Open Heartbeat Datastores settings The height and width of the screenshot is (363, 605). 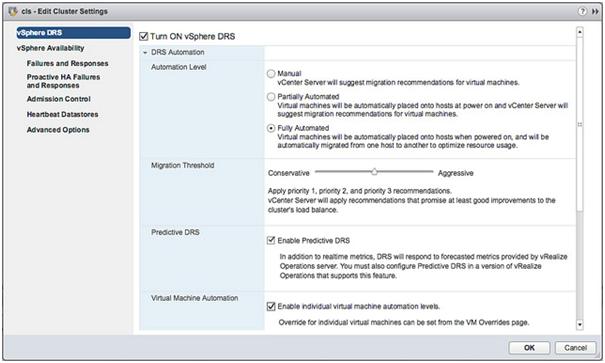click(x=63, y=115)
